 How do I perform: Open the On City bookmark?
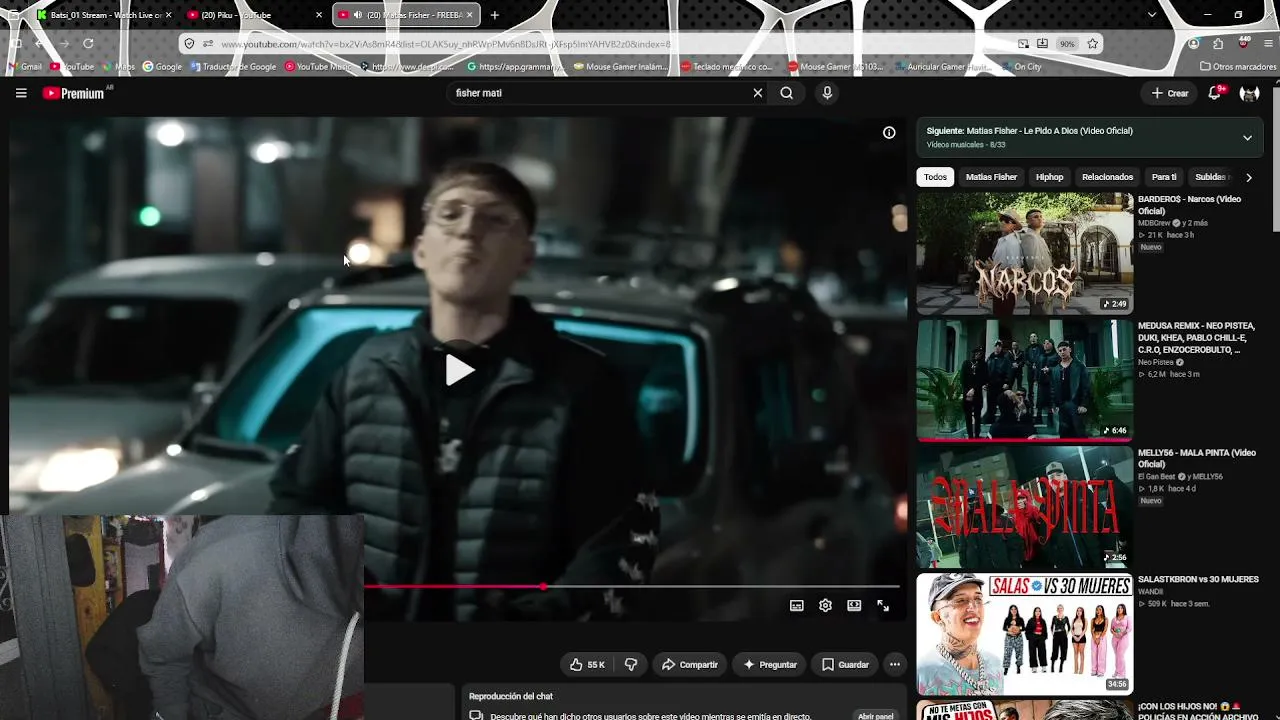[1022, 67]
